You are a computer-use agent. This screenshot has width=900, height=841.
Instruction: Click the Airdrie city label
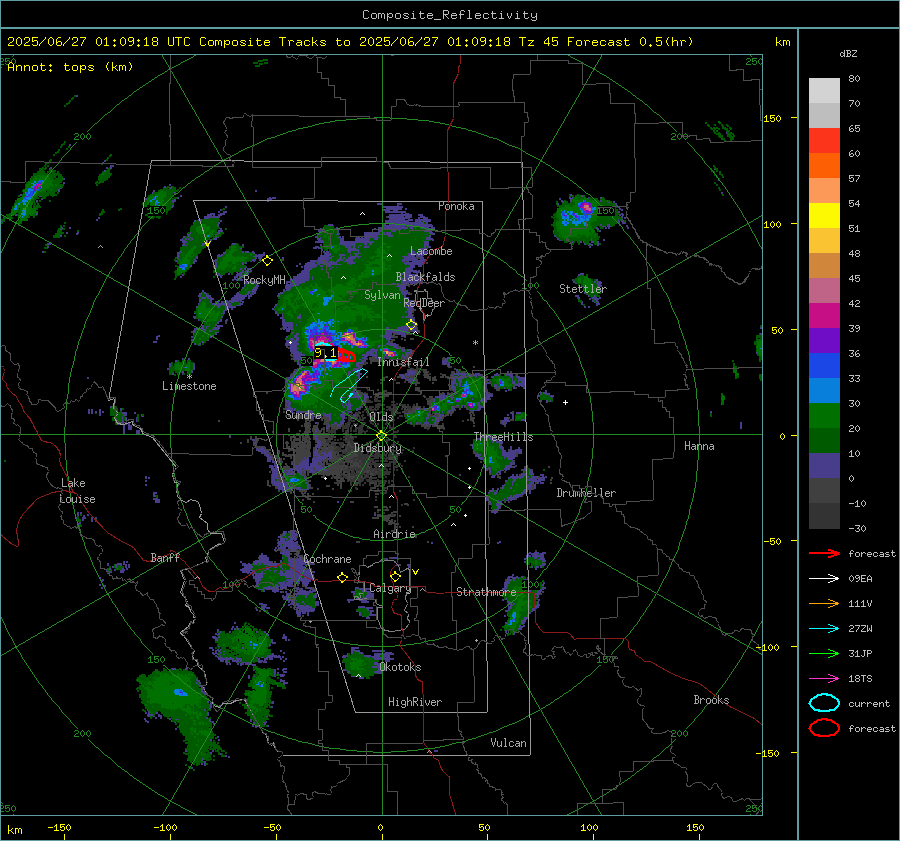pyautogui.click(x=394, y=534)
